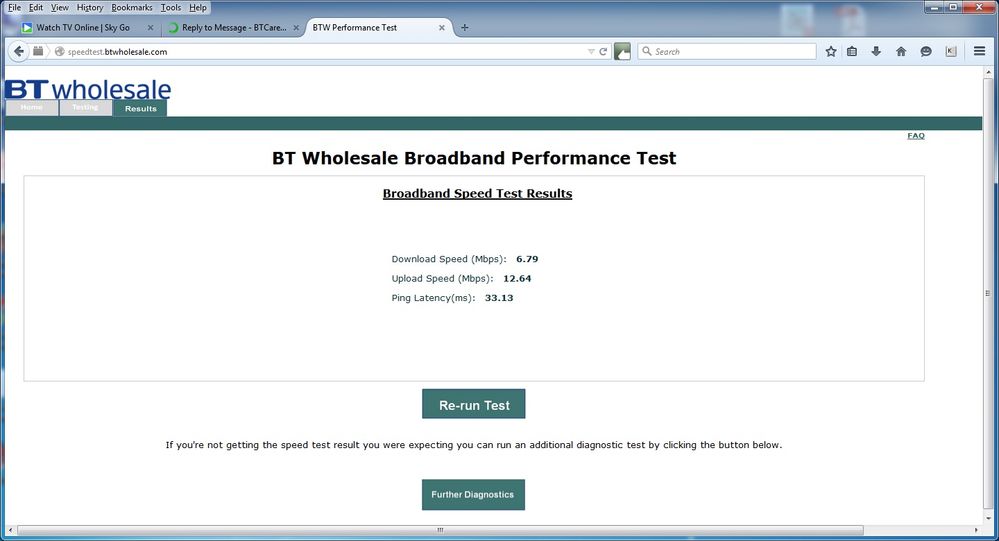The width and height of the screenshot is (999, 541).
Task: Open the hamburger menu button
Action: click(x=980, y=51)
